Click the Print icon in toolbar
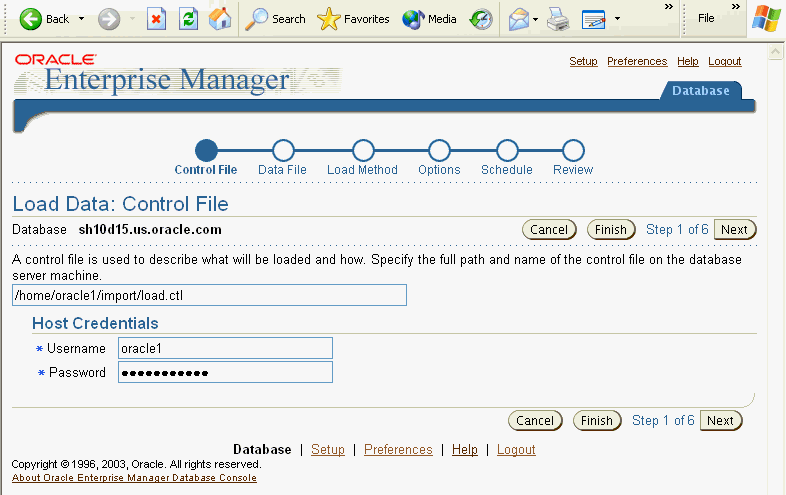 pos(558,19)
